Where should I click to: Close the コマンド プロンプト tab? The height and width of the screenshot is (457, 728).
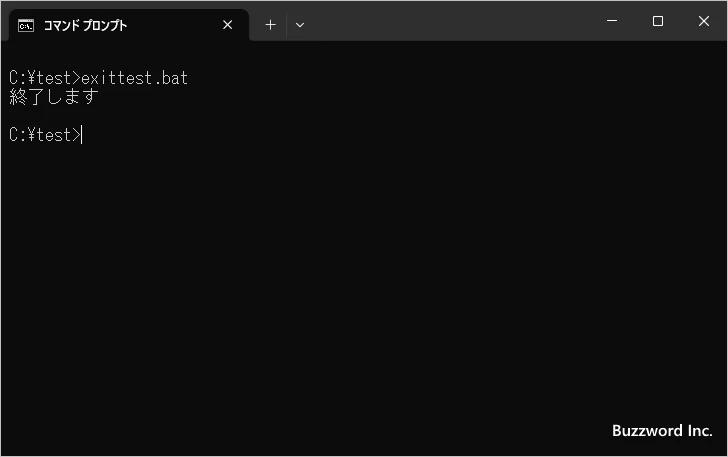(x=228, y=25)
